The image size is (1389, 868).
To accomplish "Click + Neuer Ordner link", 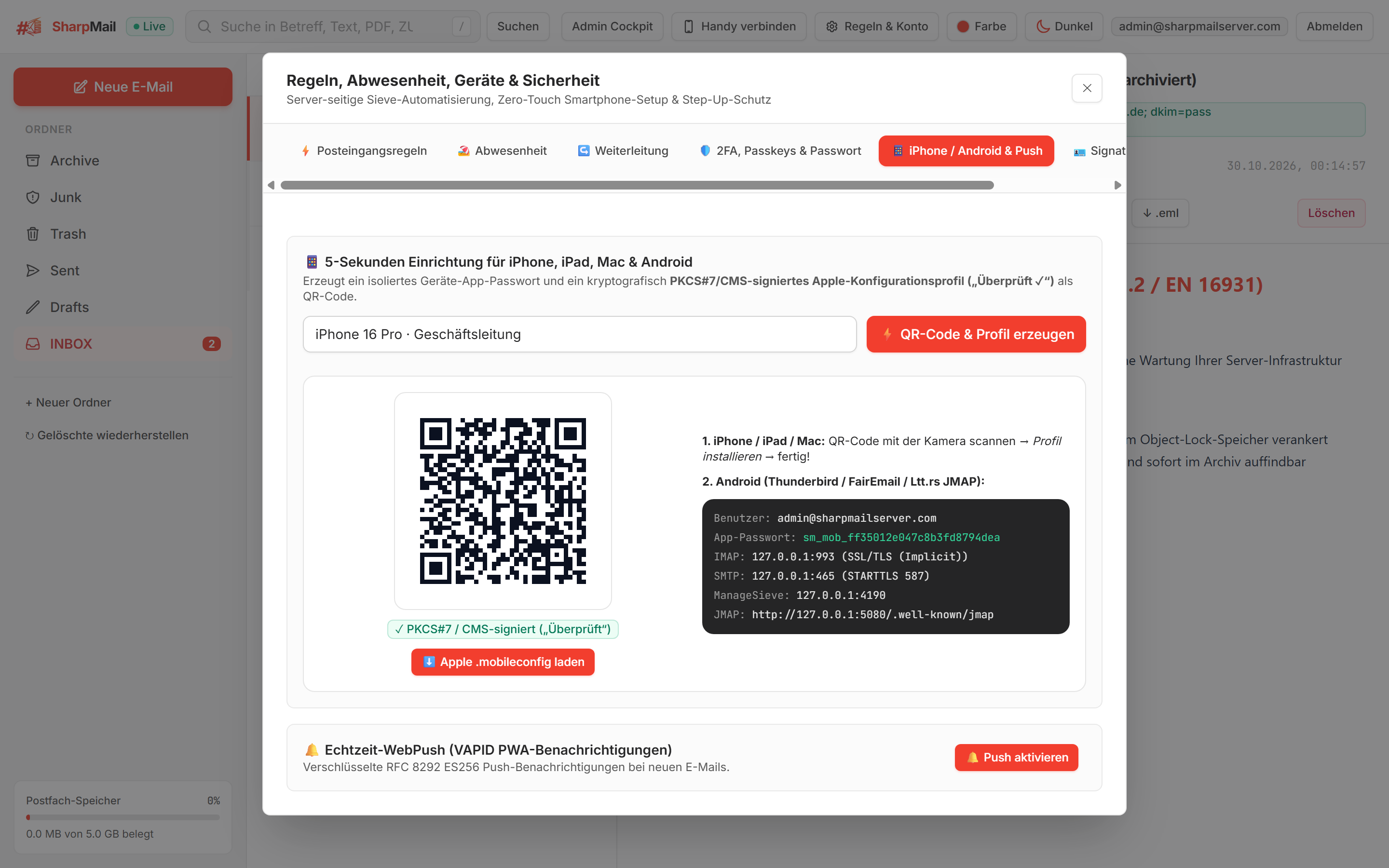I will pyautogui.click(x=68, y=403).
